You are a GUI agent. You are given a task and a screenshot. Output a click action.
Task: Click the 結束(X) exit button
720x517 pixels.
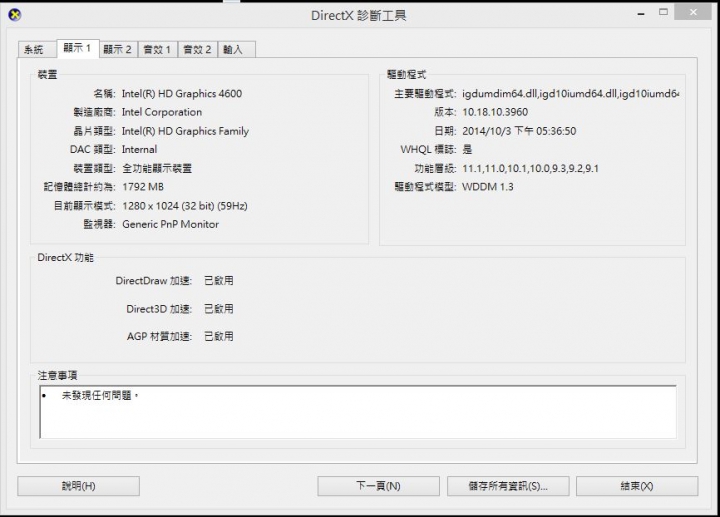point(637,486)
